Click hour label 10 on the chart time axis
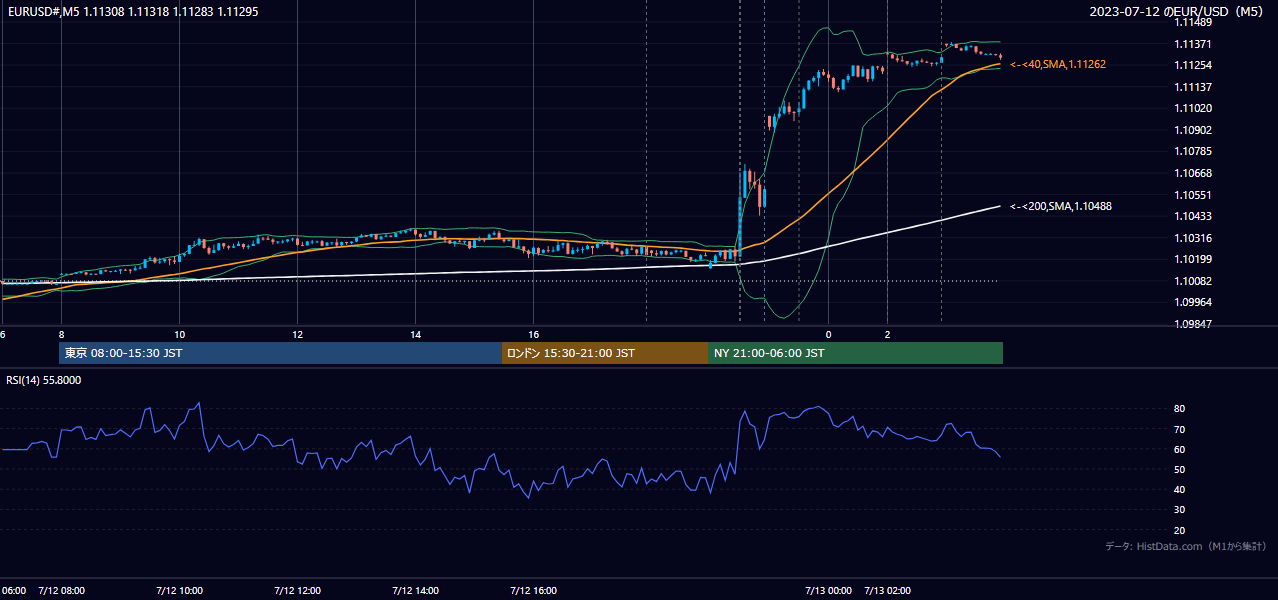The image size is (1278, 600). (180, 334)
